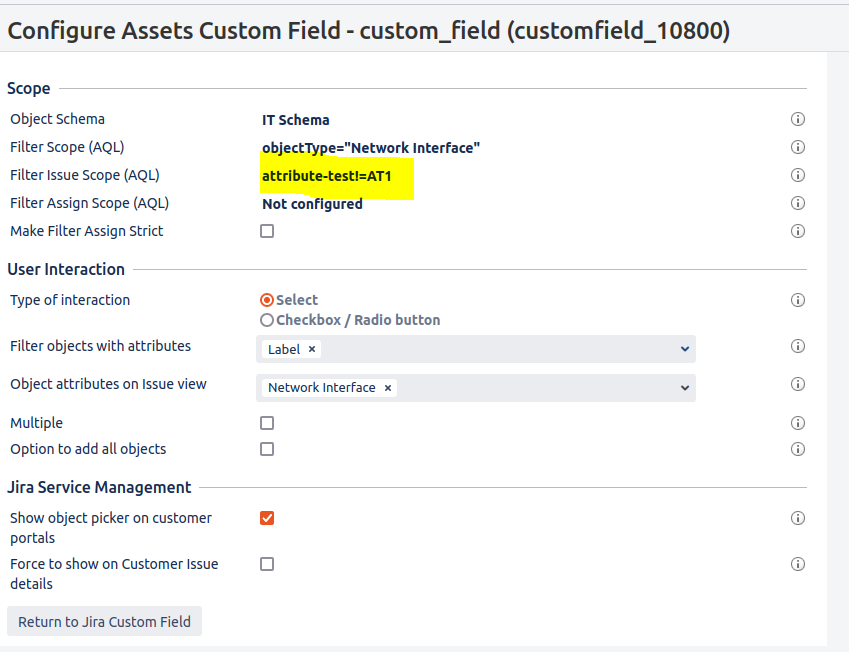849x652 pixels.
Task: Click info icon for Filter Assign Scope
Action: point(798,203)
